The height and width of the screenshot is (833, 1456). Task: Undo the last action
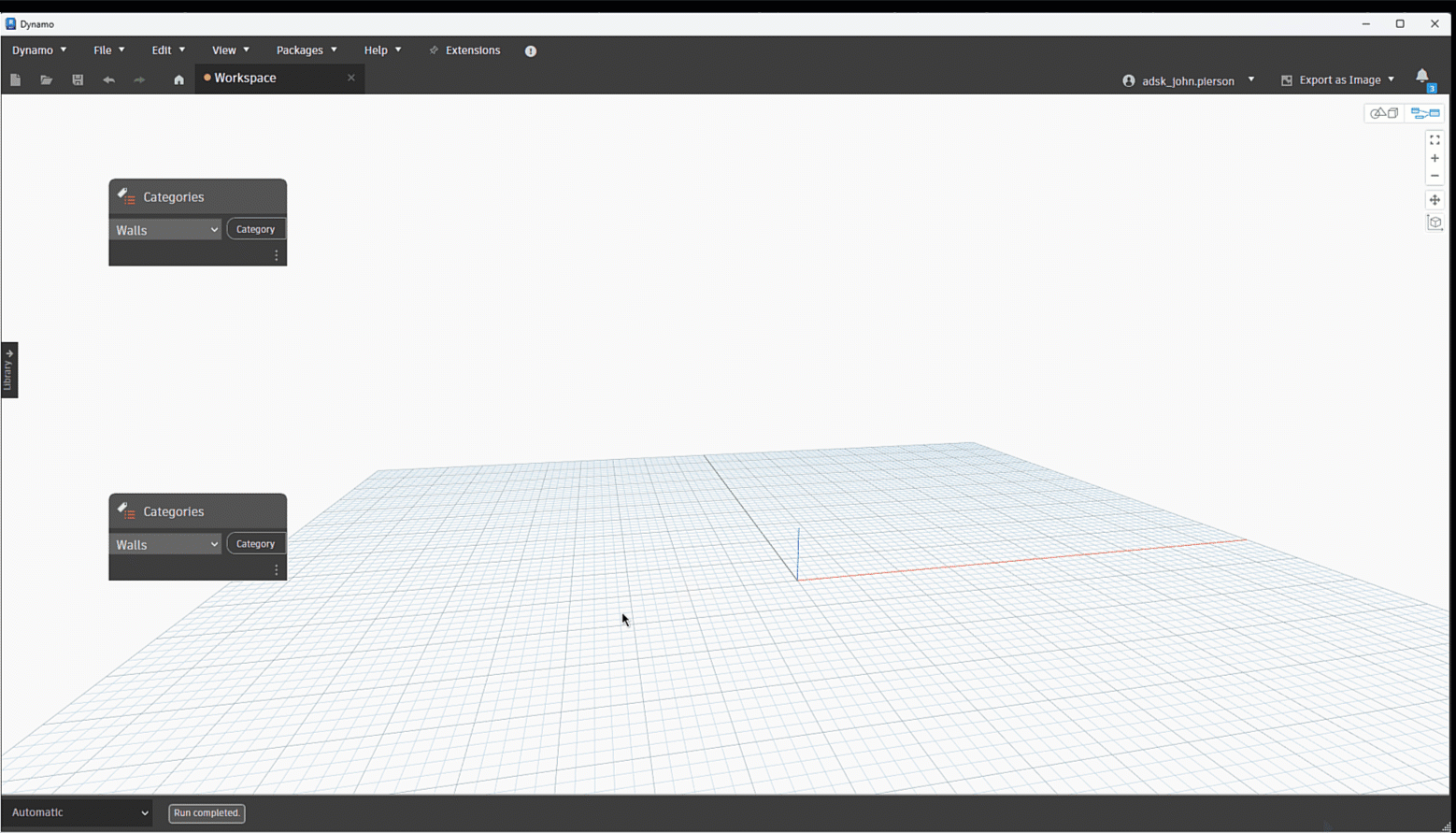pos(108,80)
